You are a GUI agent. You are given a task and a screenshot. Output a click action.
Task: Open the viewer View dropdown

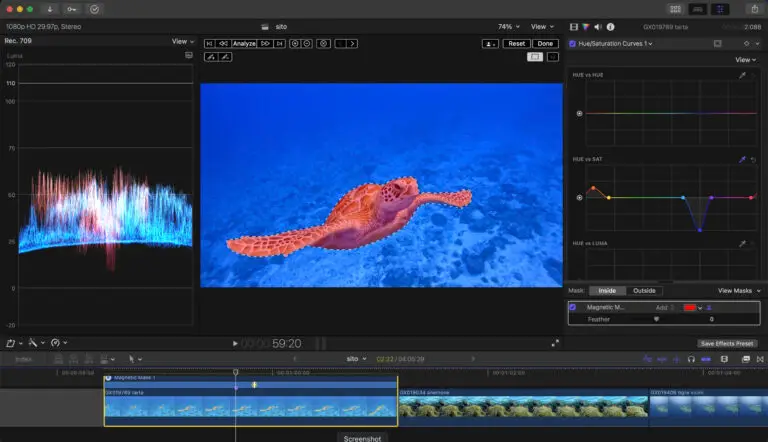coord(542,27)
